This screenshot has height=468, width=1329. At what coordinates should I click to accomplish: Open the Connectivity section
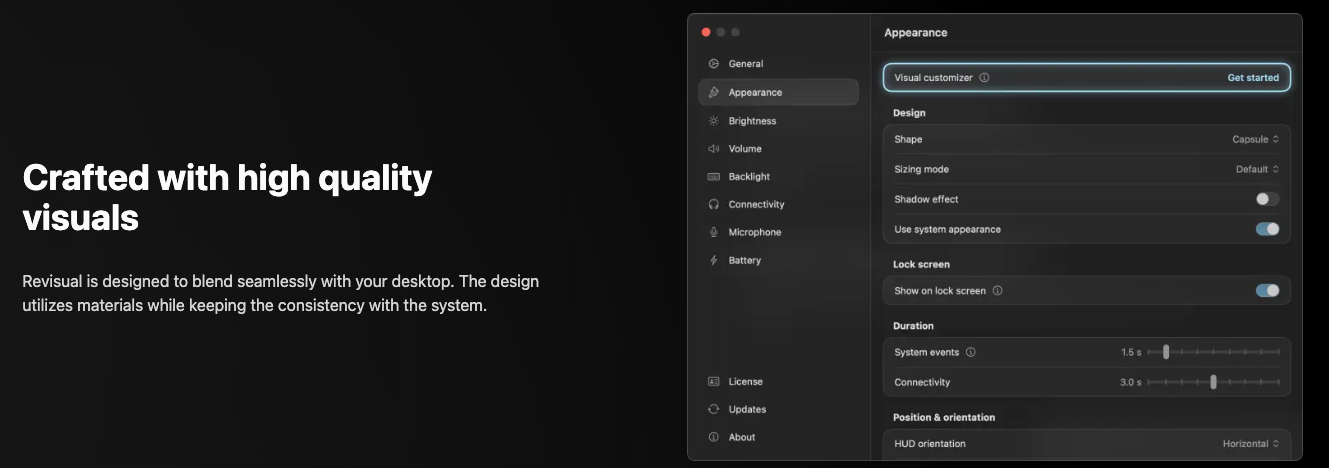click(x=778, y=205)
